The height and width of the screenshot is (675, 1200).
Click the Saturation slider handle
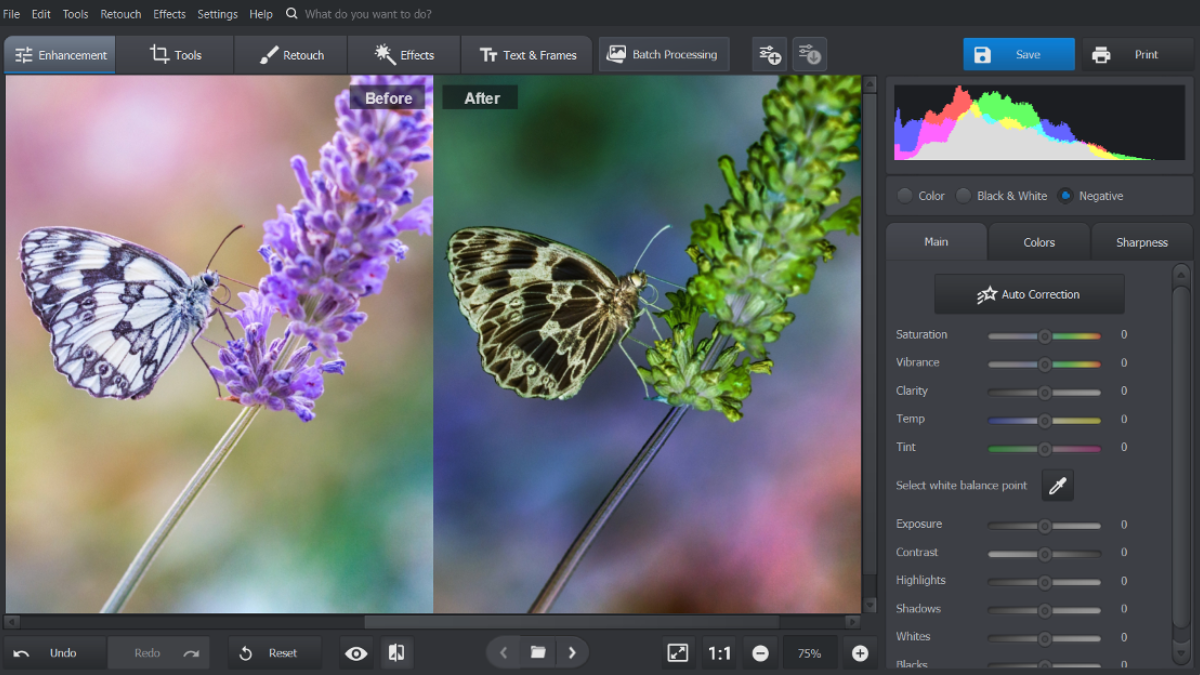click(x=1045, y=336)
